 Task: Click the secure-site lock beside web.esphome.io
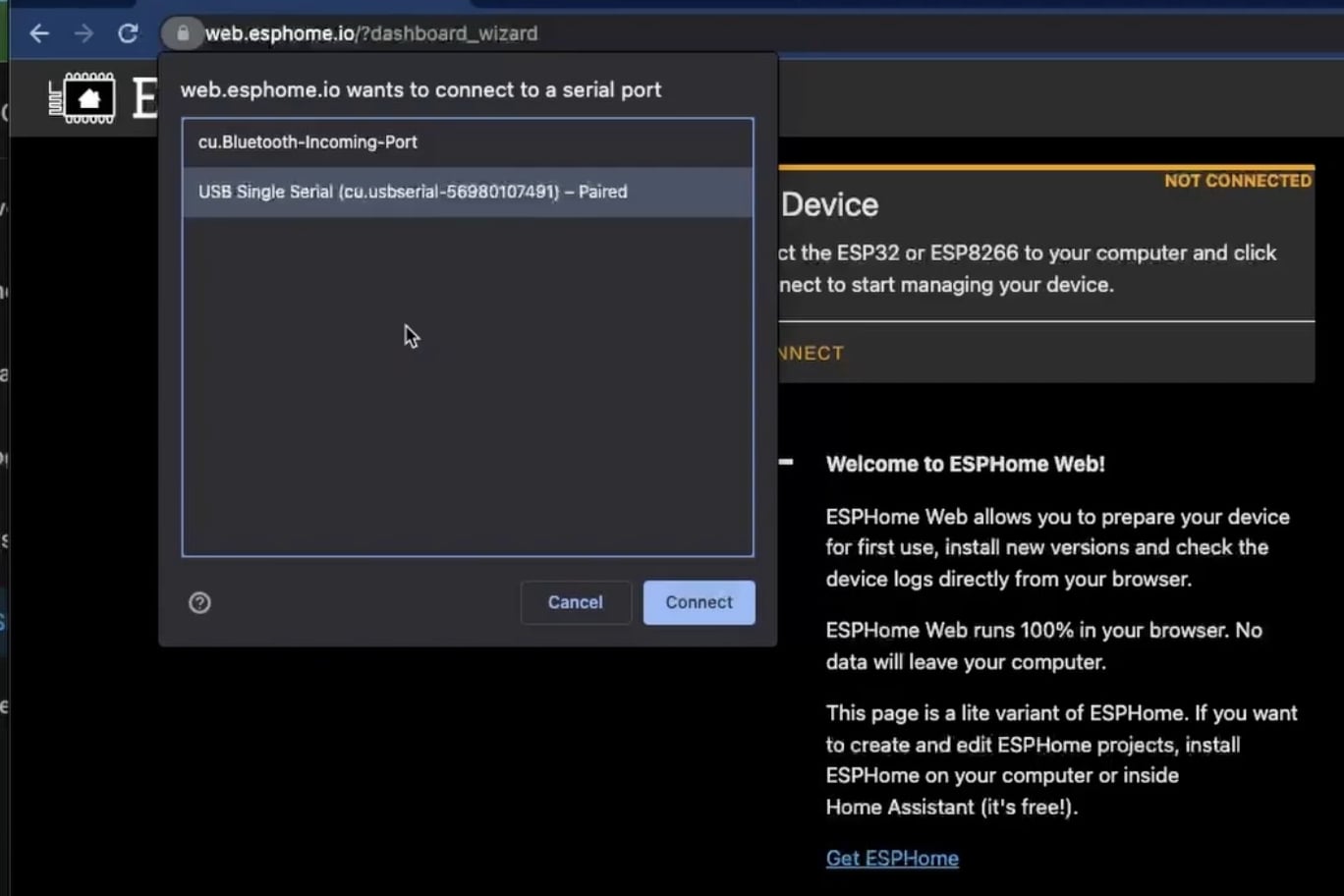[x=183, y=32]
